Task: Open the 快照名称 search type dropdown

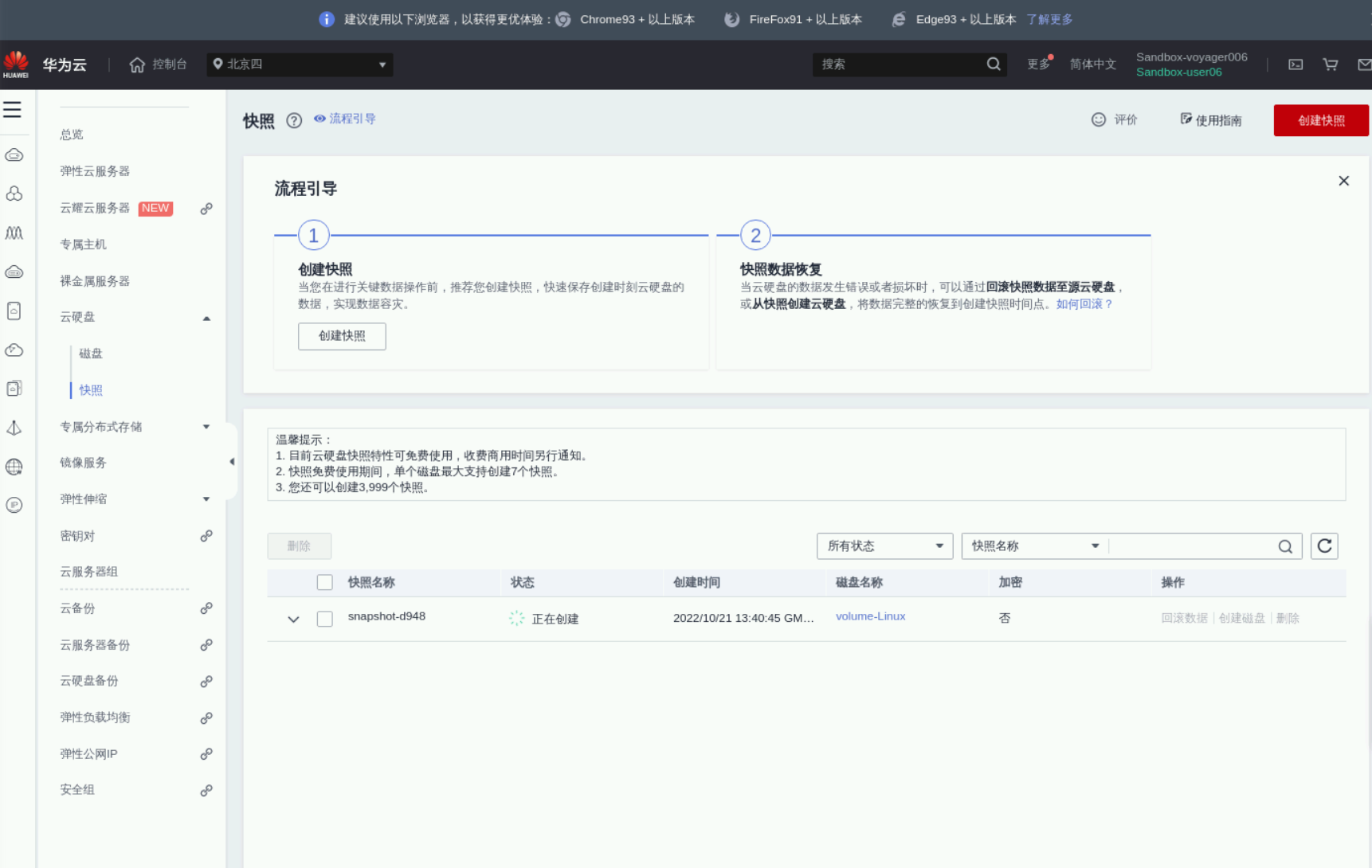Action: (x=1034, y=546)
